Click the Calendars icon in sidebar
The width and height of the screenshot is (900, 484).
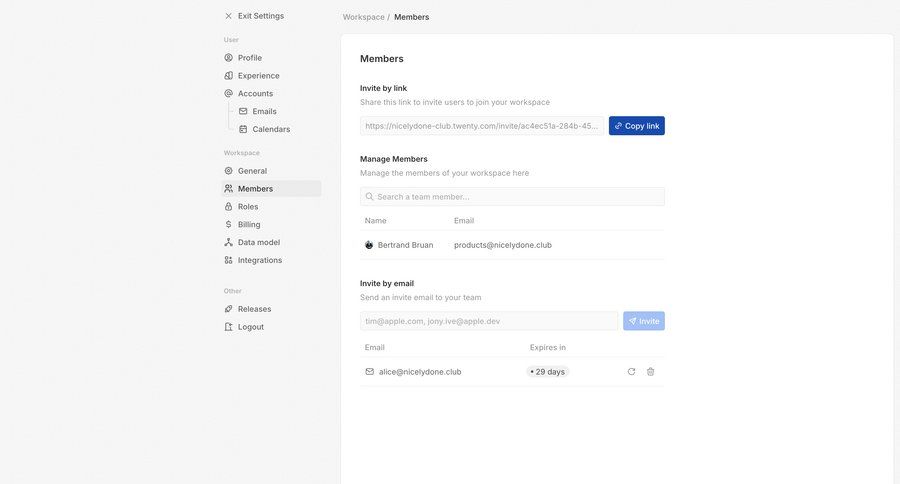pyautogui.click(x=243, y=129)
